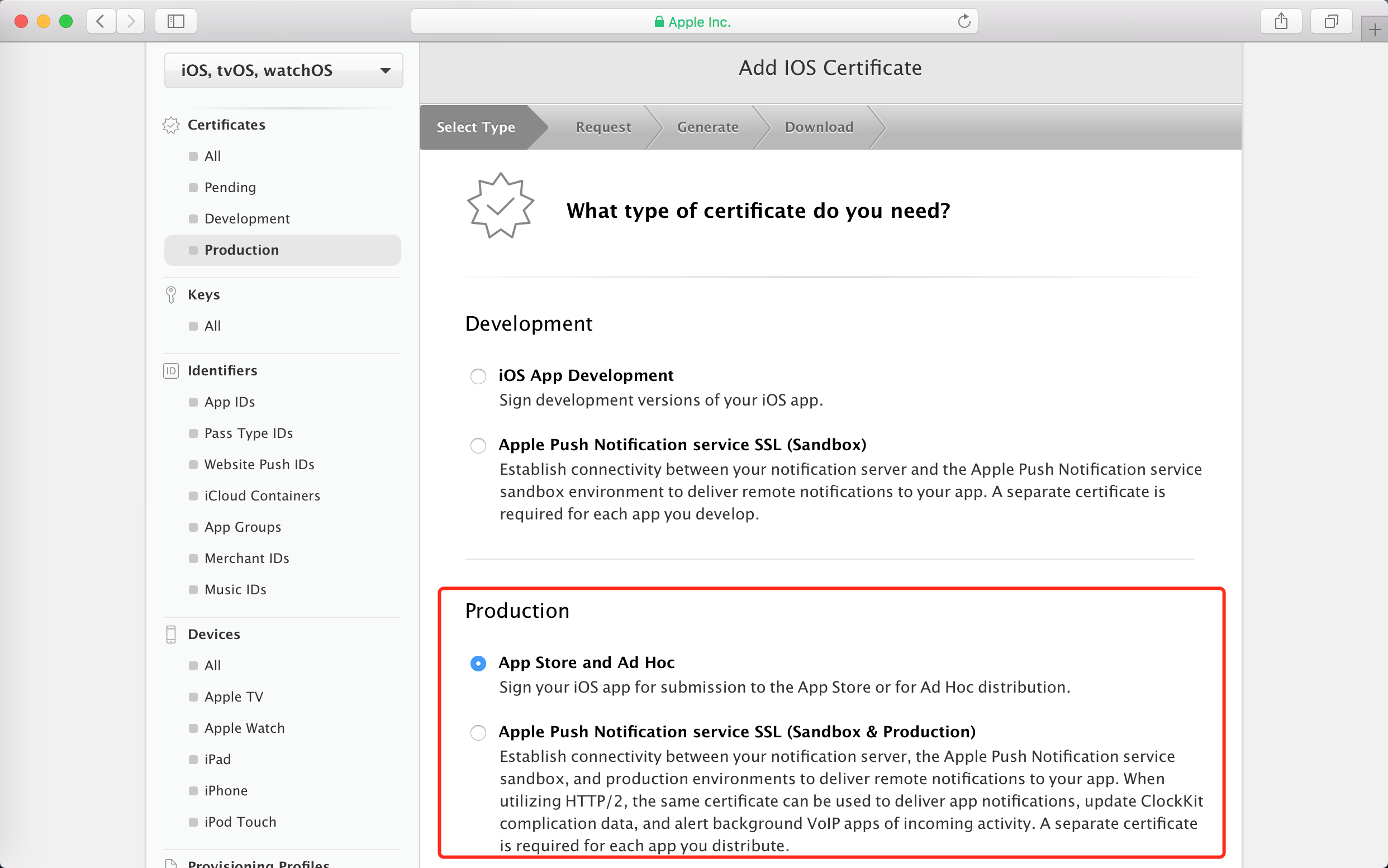Select iOS App Development radio button
The image size is (1388, 868).
(478, 376)
